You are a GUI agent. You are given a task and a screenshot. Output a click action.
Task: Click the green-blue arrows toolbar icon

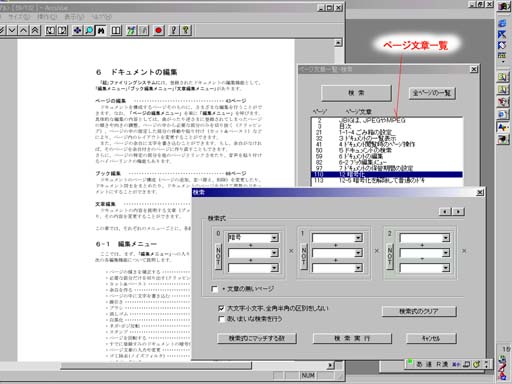[x=131, y=31]
